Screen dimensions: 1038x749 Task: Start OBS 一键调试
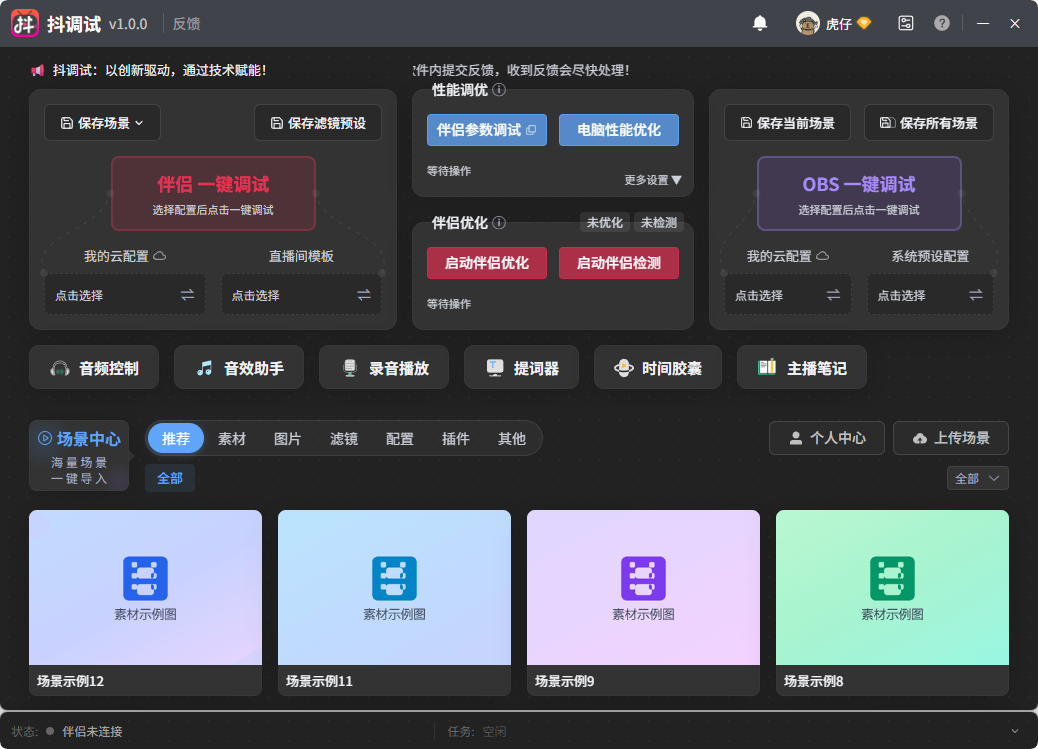click(x=859, y=193)
